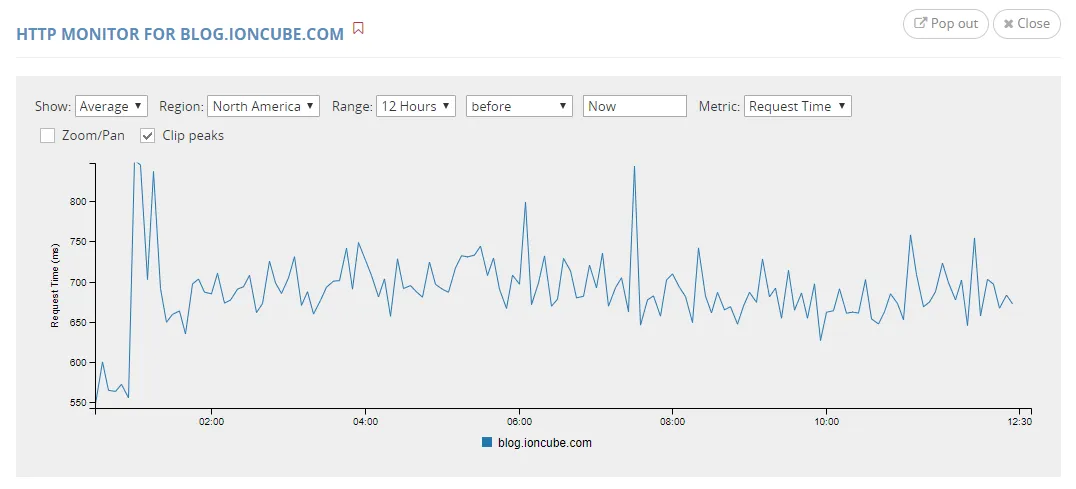Screen dimensions: 1076x489
Task: Click the Clip peaks label text
Action: pos(193,135)
